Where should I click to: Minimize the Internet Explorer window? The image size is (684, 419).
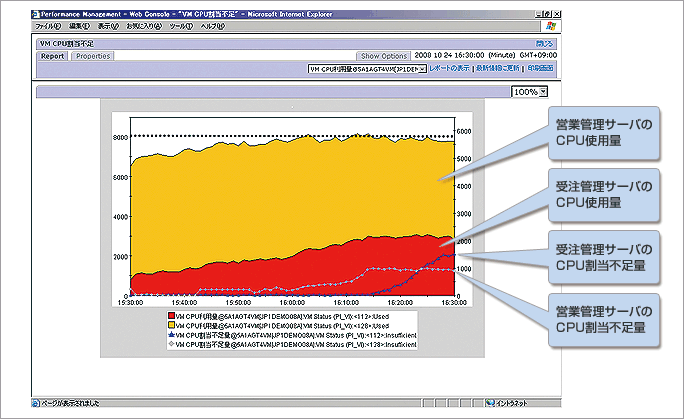point(540,14)
